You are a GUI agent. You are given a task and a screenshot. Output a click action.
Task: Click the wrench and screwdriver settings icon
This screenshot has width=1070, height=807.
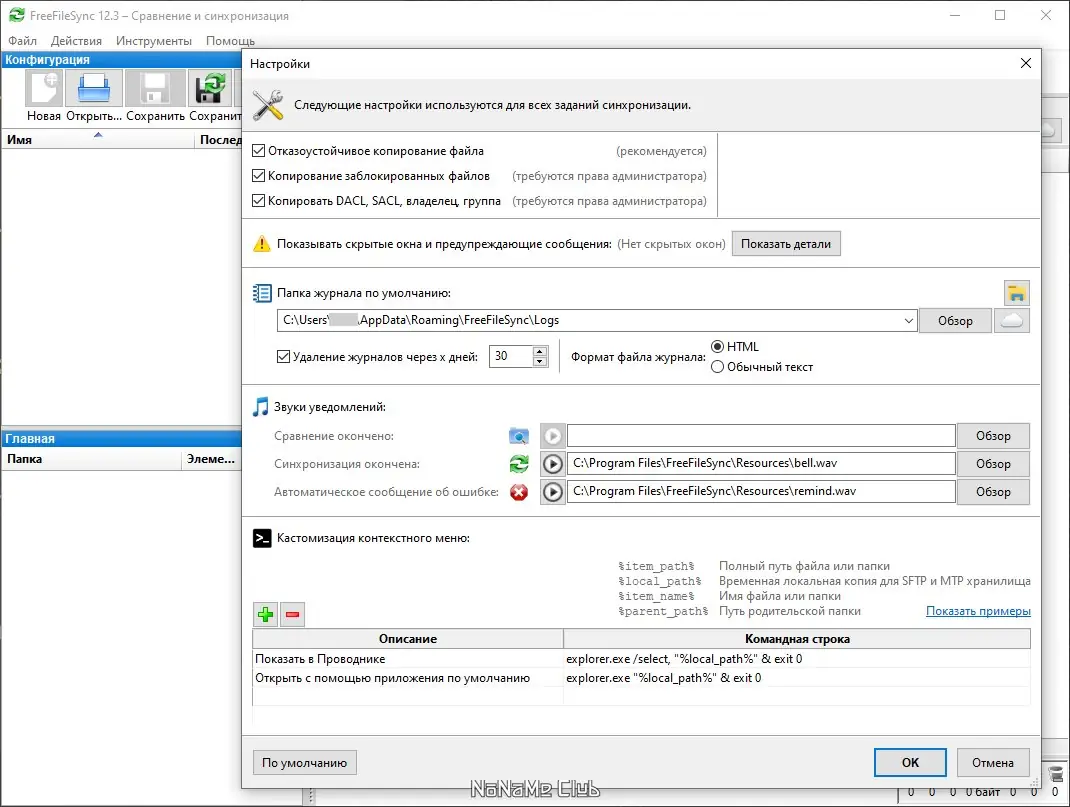[x=268, y=105]
